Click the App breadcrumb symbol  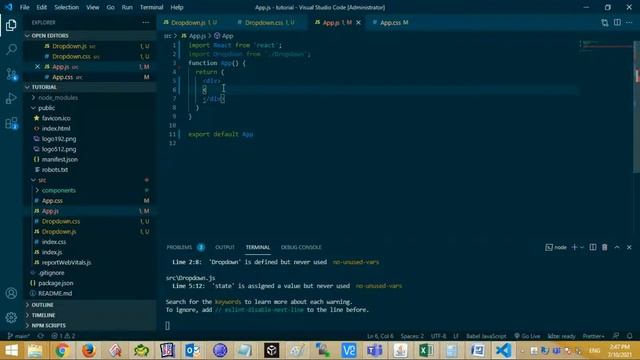pos(224,36)
